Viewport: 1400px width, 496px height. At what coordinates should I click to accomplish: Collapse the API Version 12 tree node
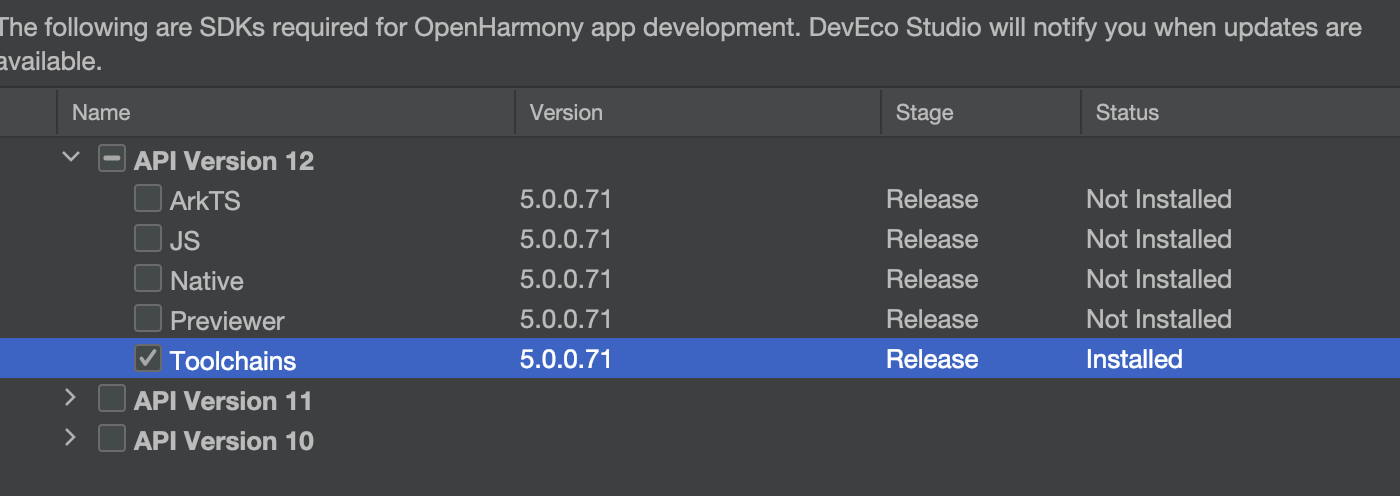click(70, 158)
